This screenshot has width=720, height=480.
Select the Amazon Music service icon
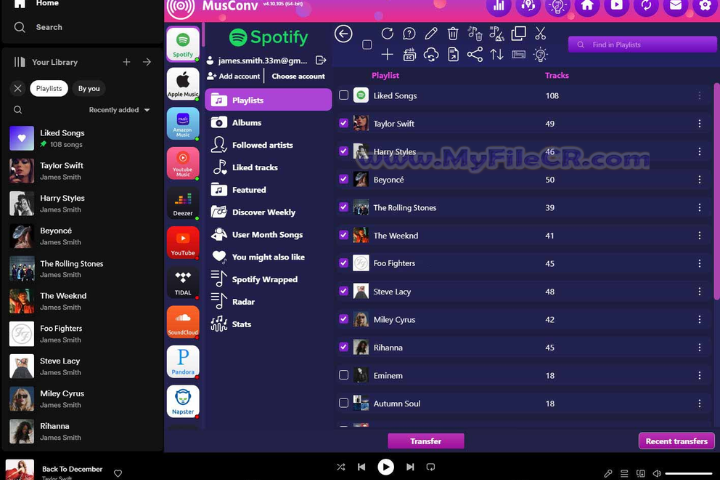click(183, 124)
